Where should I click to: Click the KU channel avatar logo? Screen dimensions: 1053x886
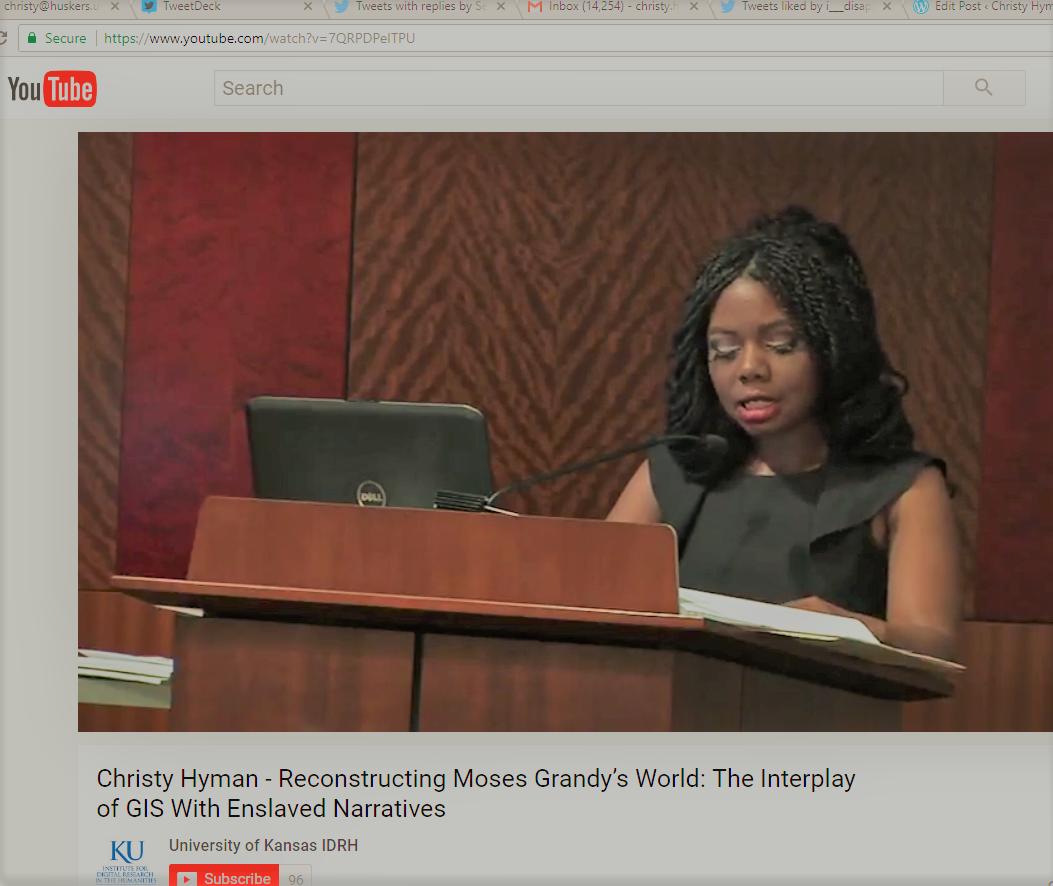coord(126,860)
